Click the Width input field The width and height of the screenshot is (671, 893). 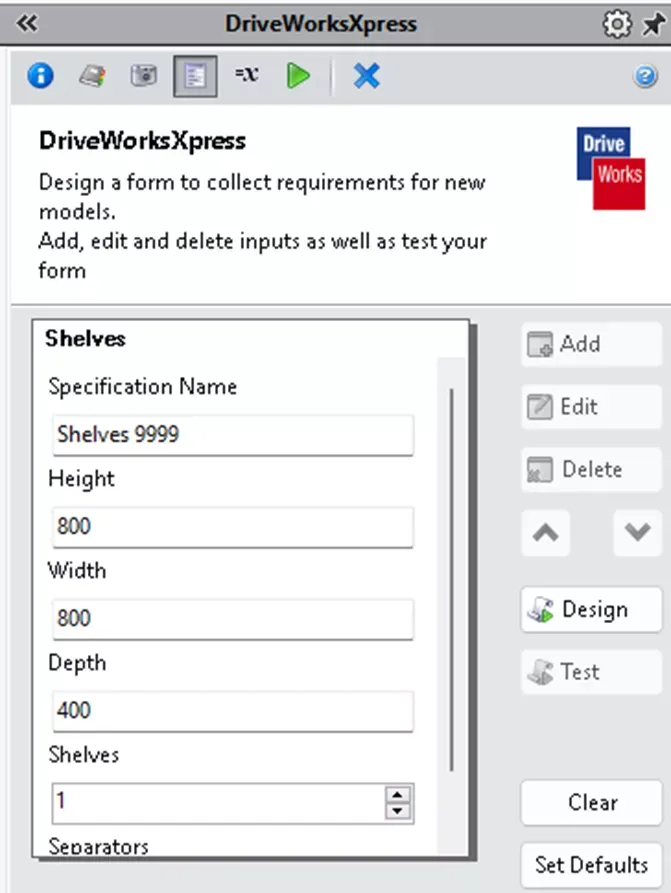pos(232,619)
